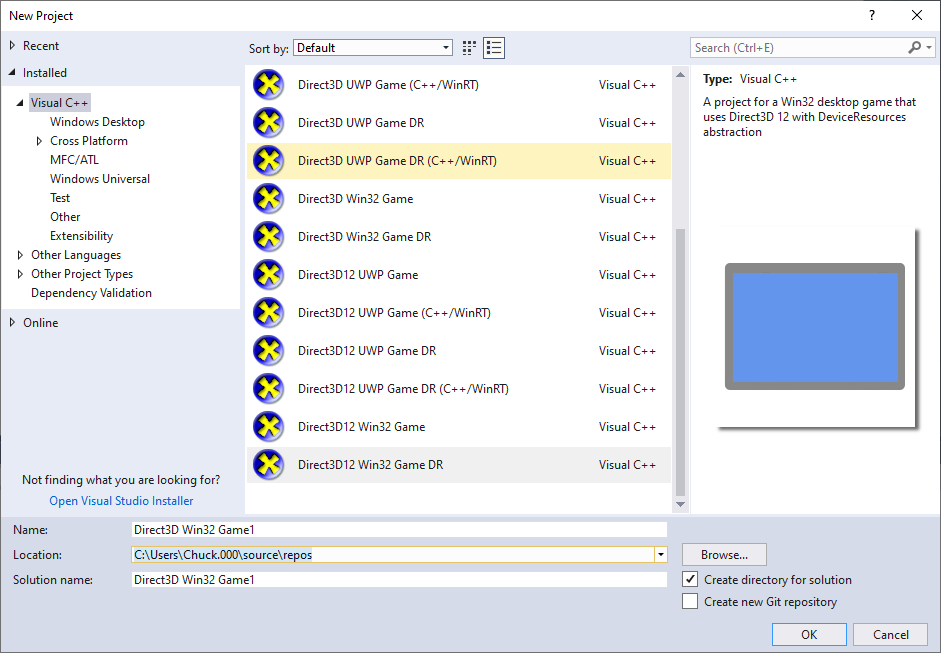Screen dimensions: 941x653
Task: Select Test category
Action: (60, 198)
